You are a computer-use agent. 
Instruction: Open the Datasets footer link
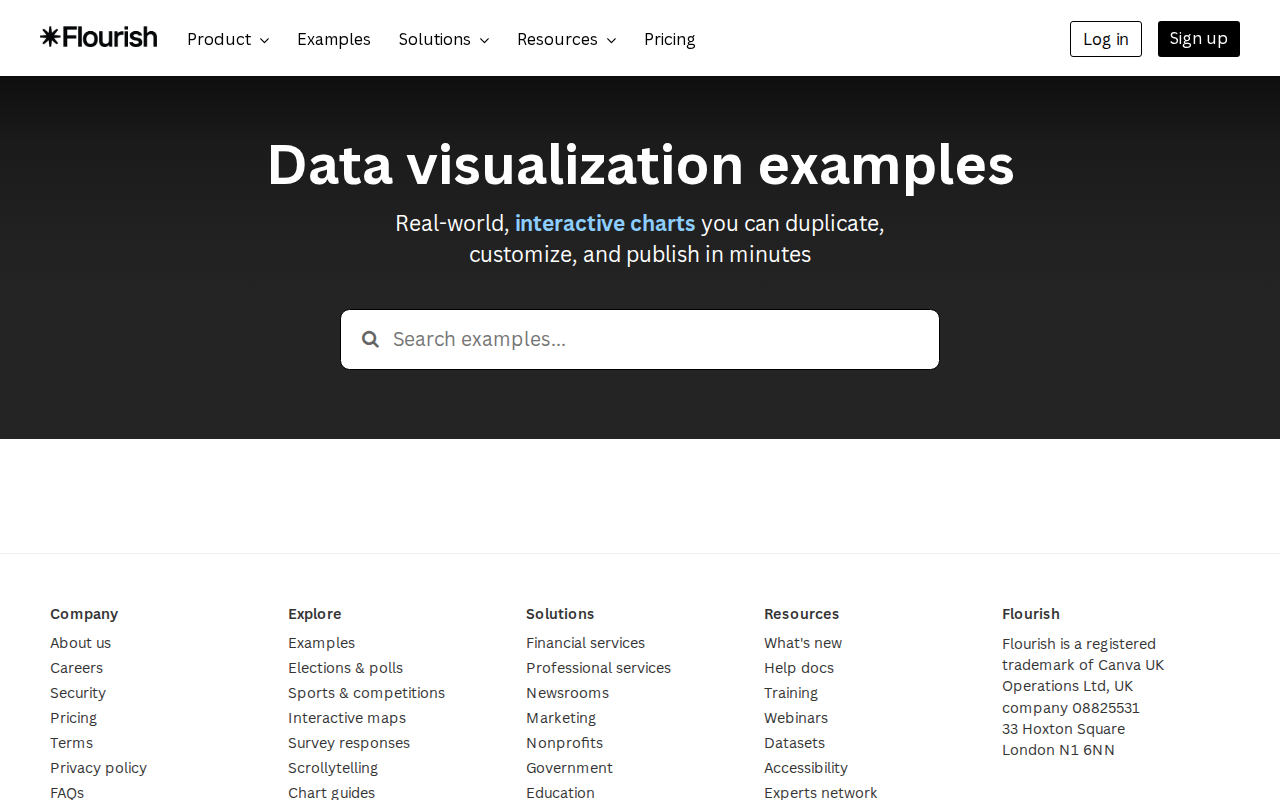click(795, 743)
